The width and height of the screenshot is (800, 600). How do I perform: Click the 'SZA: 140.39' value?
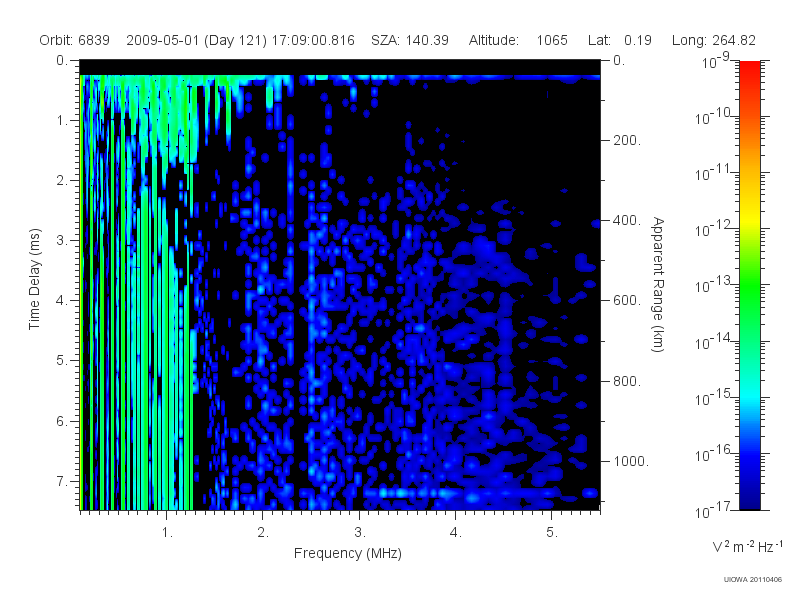click(x=410, y=40)
